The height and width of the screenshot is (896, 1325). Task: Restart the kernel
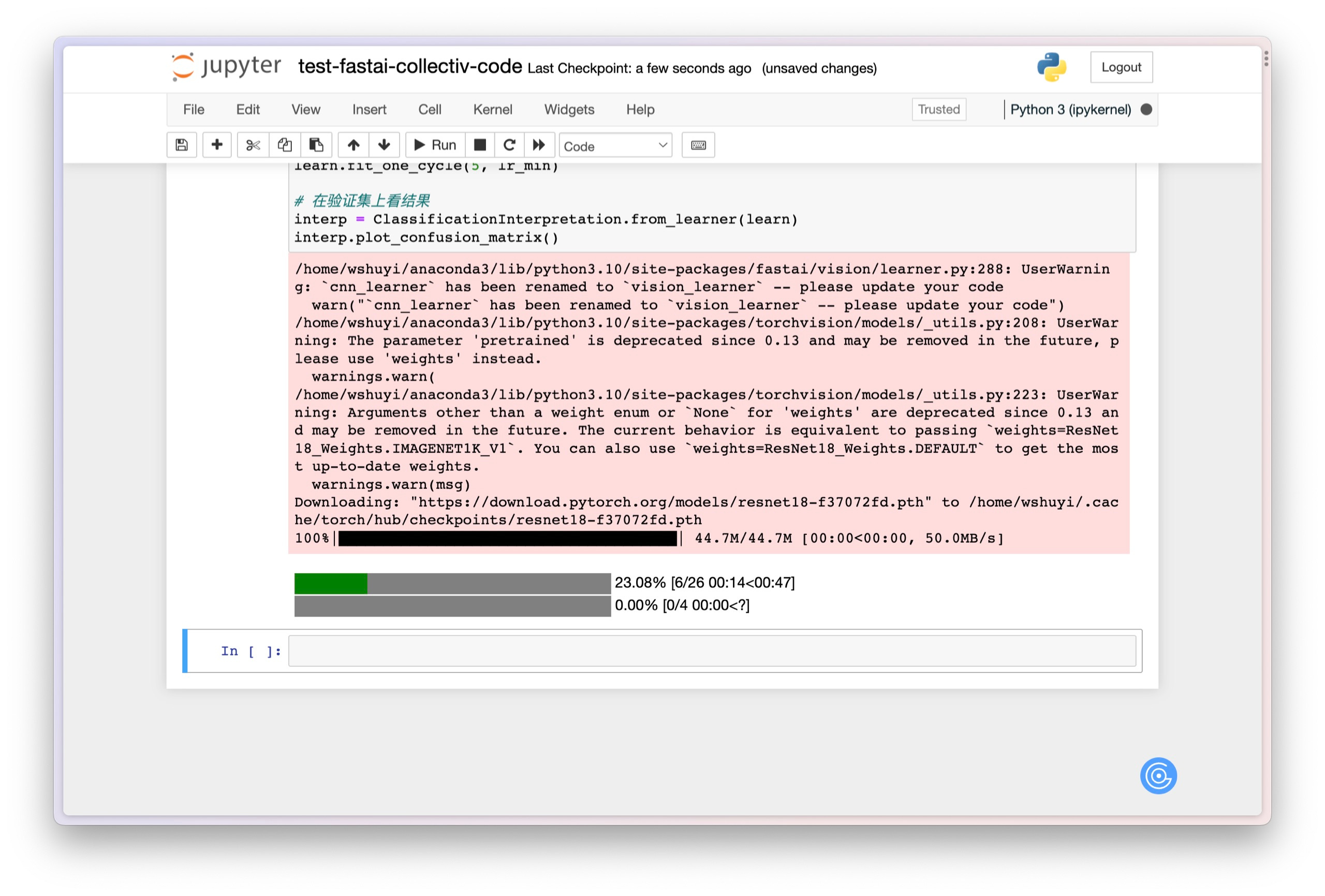(x=509, y=145)
